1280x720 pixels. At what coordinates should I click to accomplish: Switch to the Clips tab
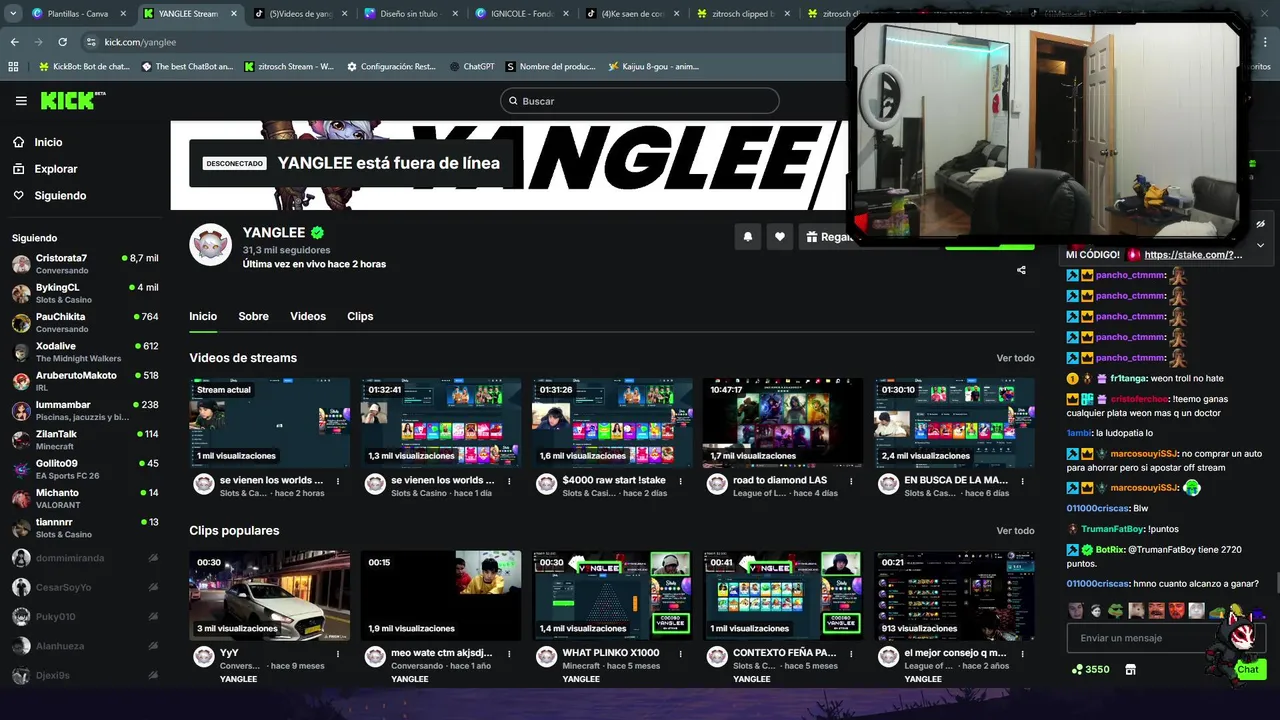360,316
